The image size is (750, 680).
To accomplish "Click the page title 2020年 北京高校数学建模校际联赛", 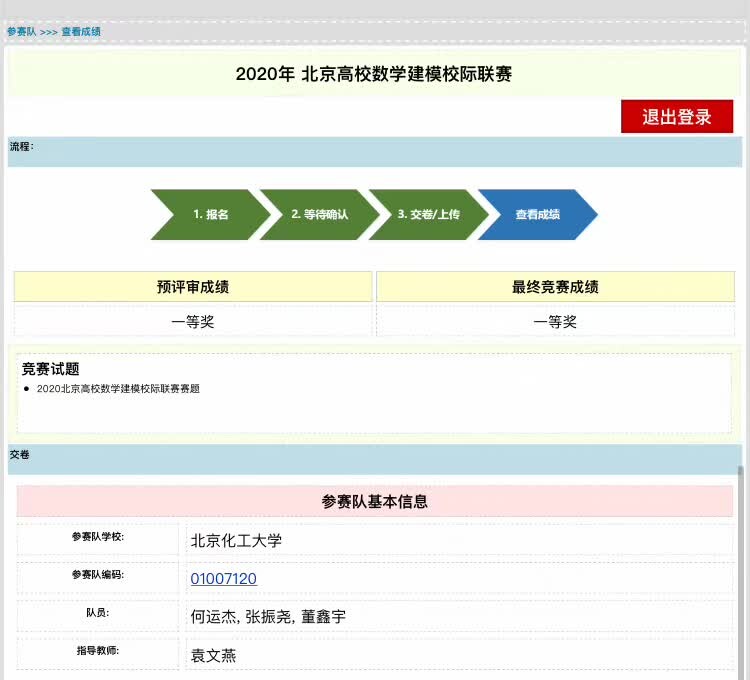I will pyautogui.click(x=374, y=74).
